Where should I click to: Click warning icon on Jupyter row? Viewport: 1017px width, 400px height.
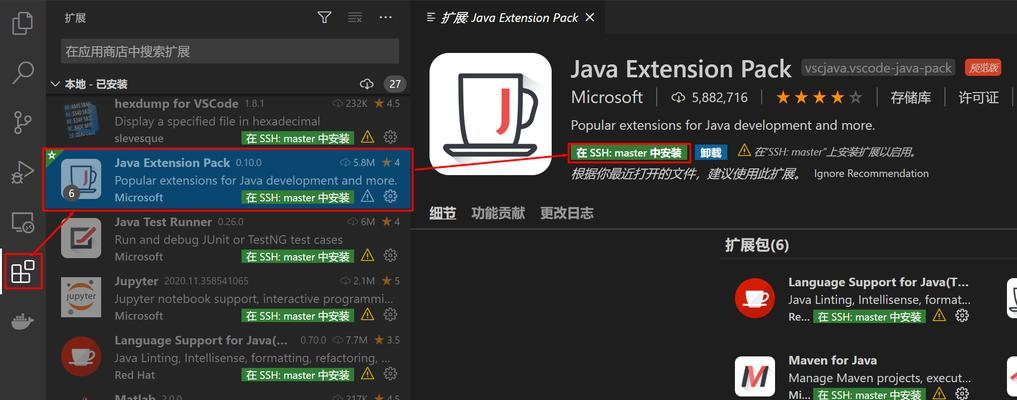368,314
